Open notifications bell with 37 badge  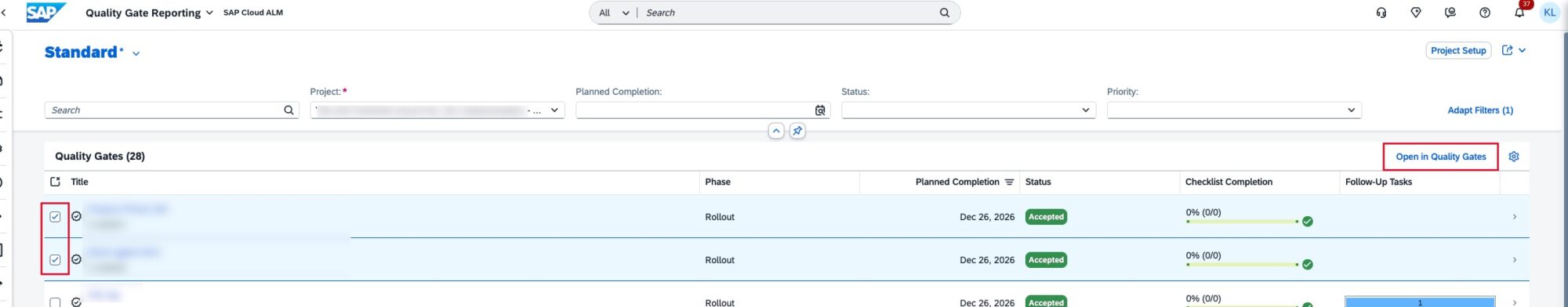1519,13
